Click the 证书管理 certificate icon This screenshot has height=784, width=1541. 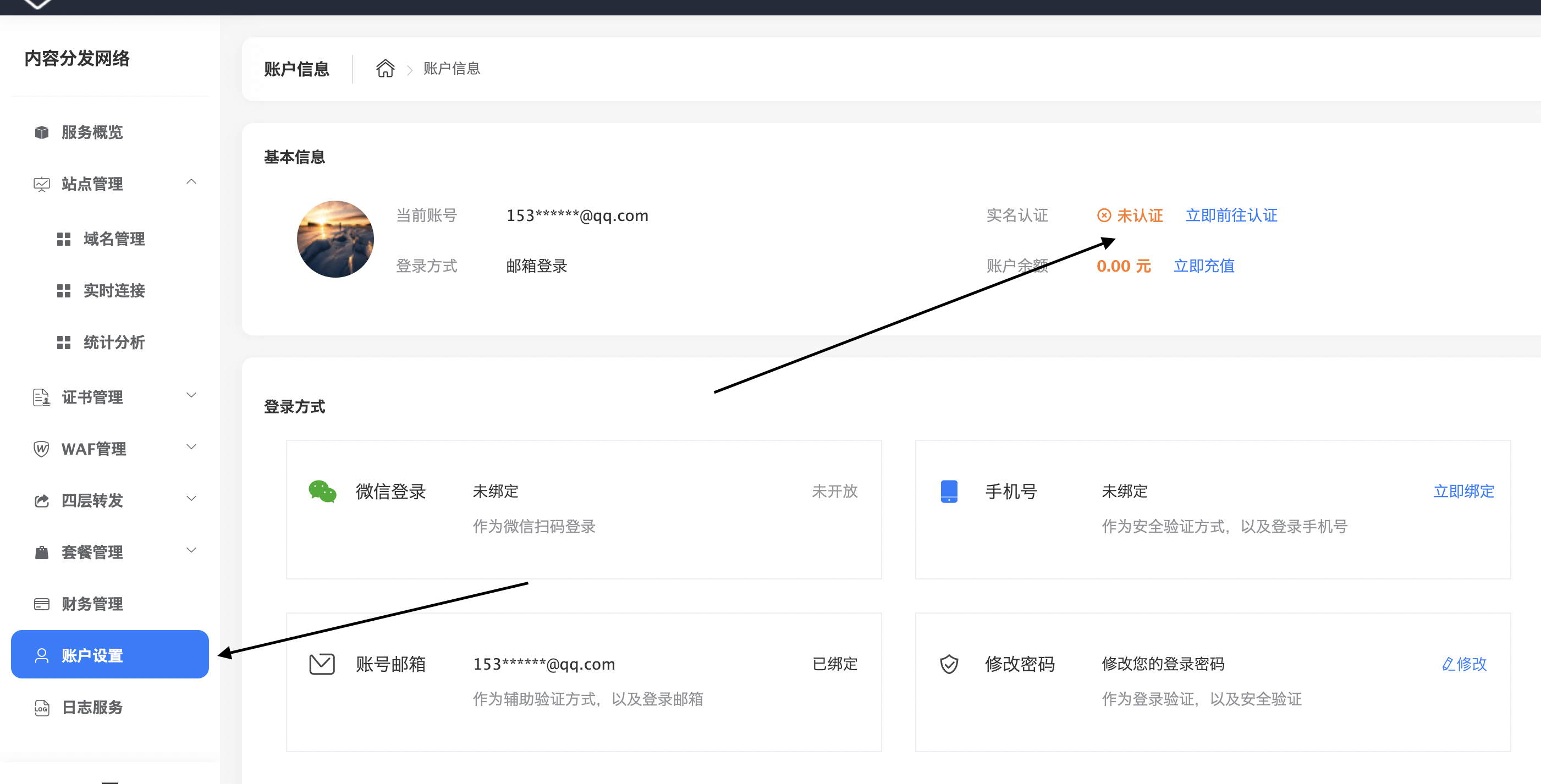[41, 397]
